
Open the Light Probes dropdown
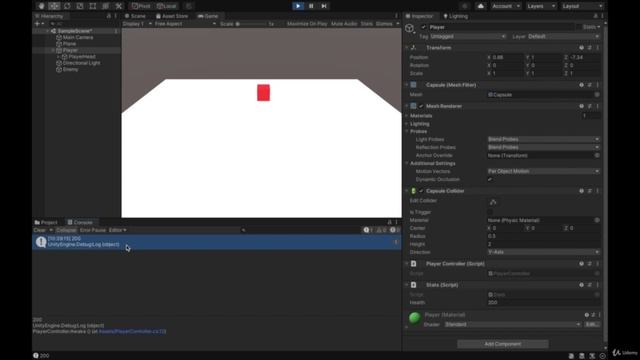(544, 140)
